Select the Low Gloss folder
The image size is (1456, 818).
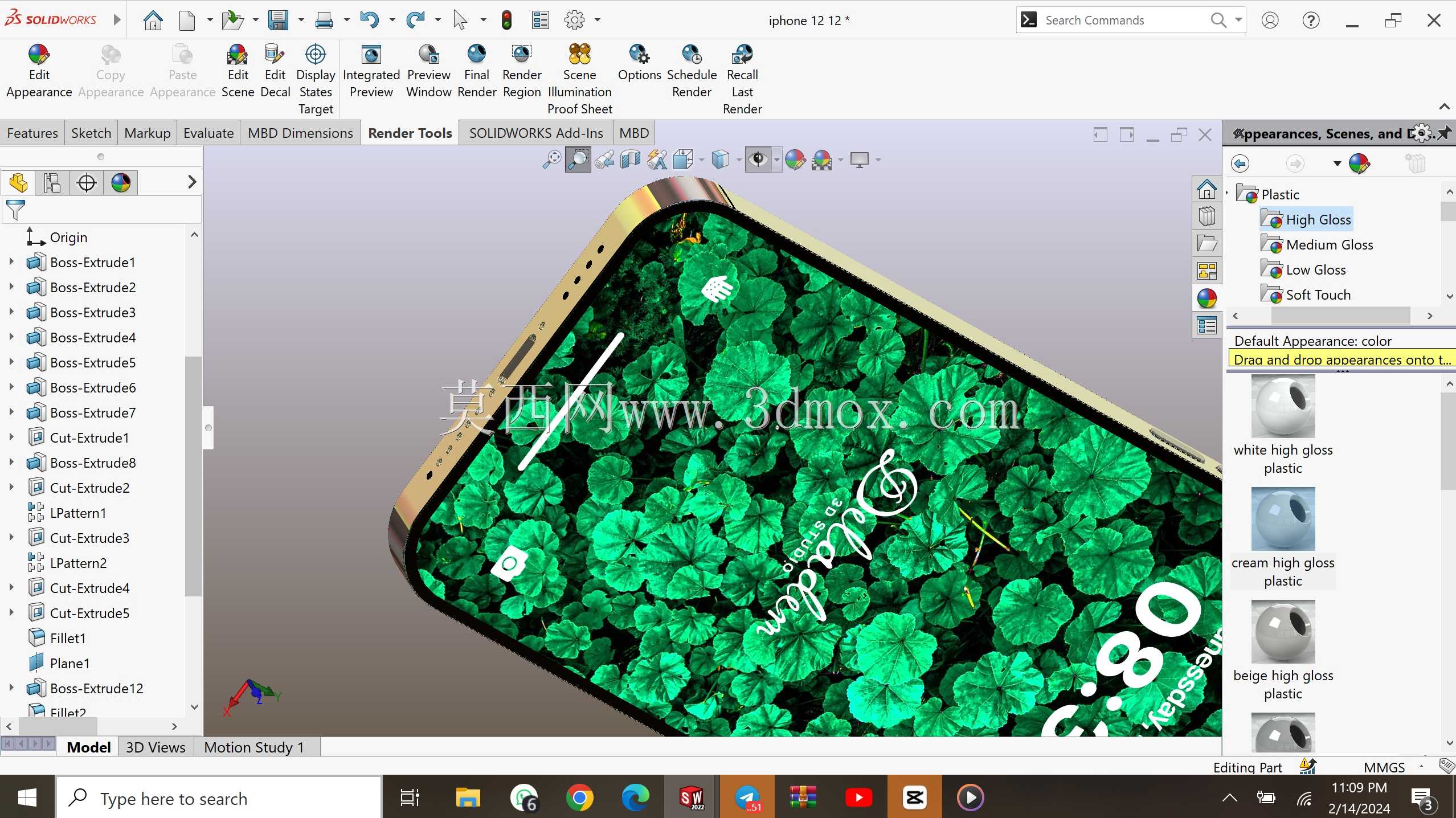pyautogui.click(x=1303, y=270)
